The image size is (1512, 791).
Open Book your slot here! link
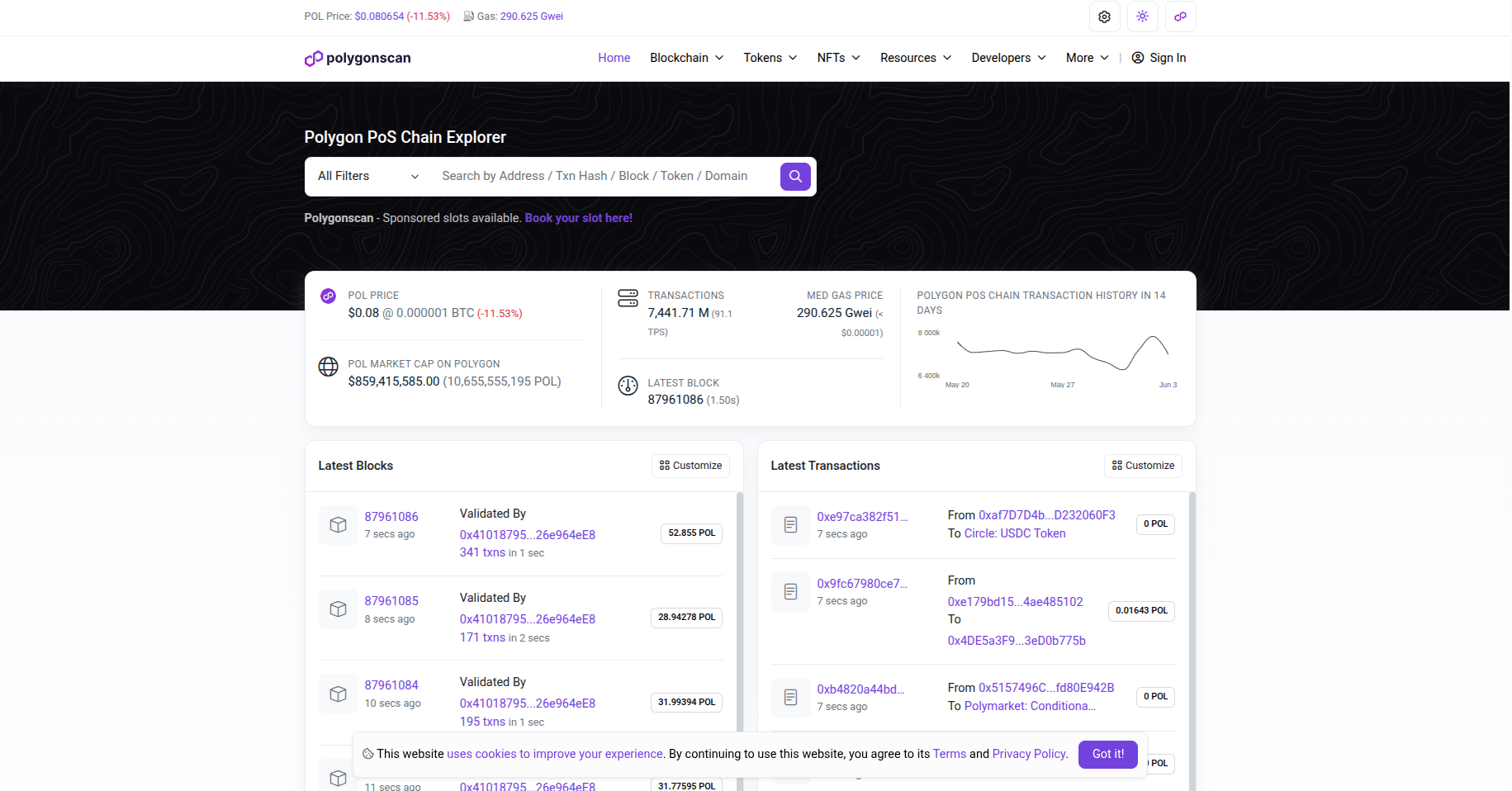(578, 218)
